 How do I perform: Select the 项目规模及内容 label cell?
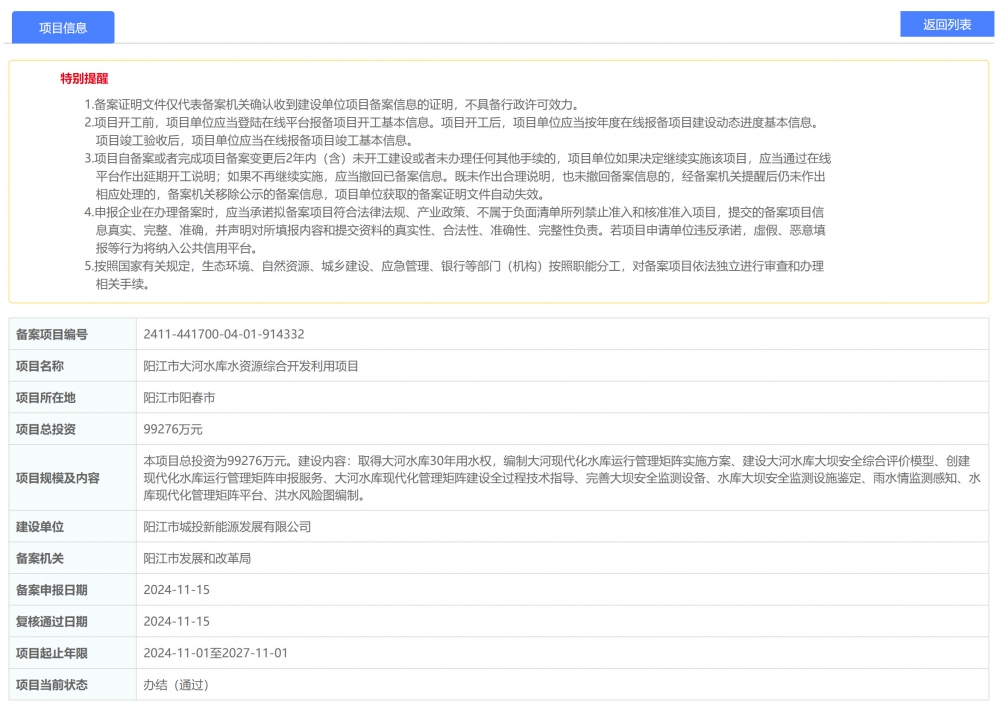(73, 478)
